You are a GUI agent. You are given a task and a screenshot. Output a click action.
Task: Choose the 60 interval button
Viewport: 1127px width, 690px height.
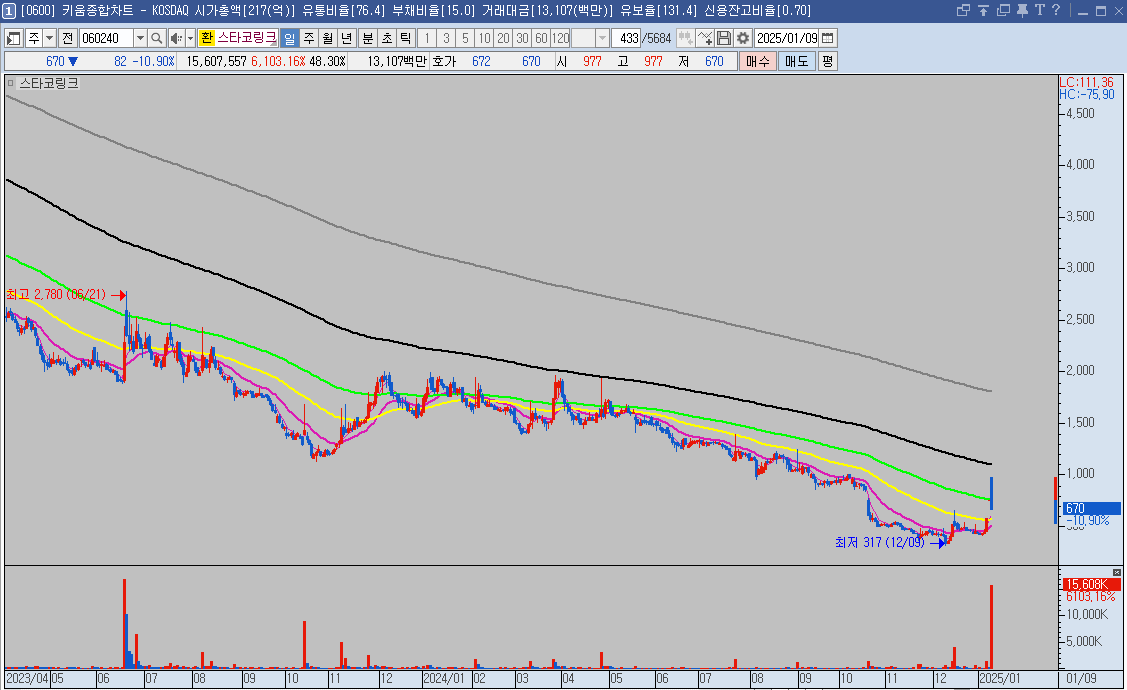coord(541,38)
